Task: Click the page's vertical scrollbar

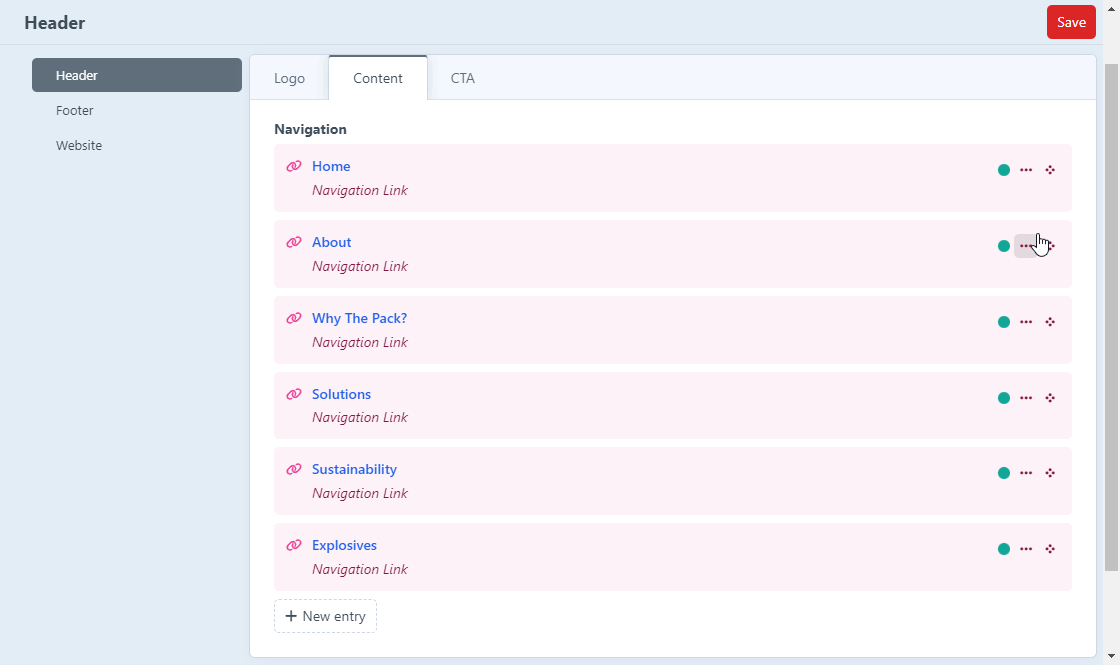Action: pos(1111,315)
